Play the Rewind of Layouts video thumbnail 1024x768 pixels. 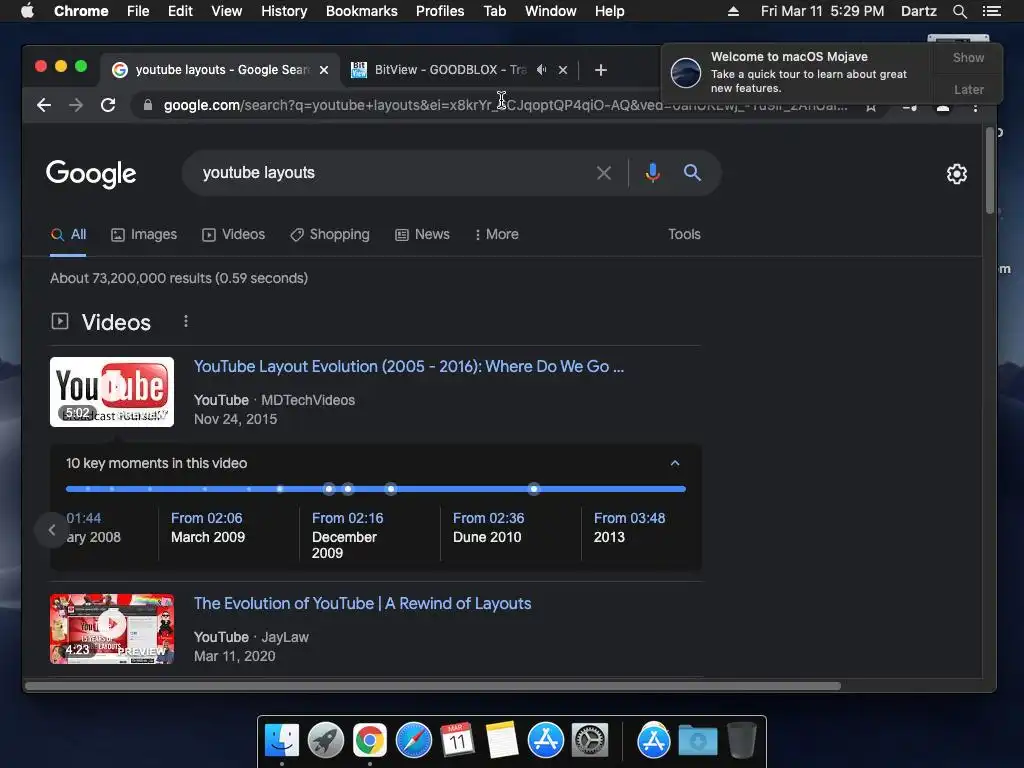112,629
